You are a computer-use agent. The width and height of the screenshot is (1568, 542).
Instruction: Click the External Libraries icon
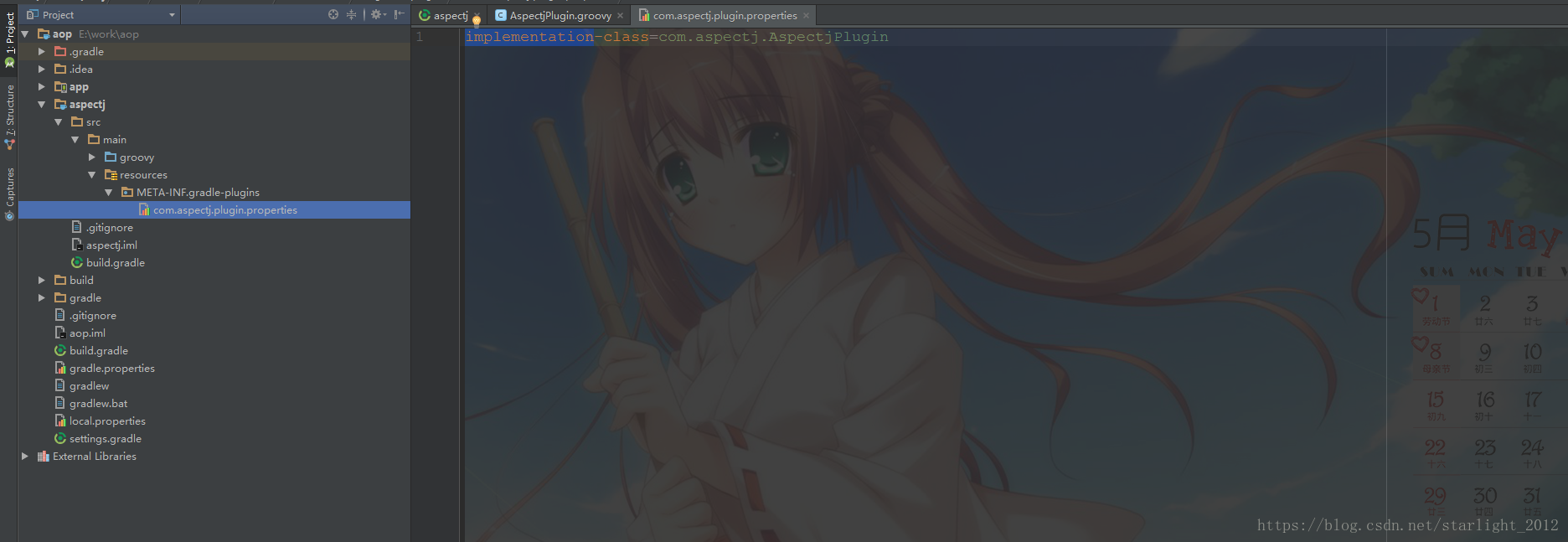(x=44, y=457)
